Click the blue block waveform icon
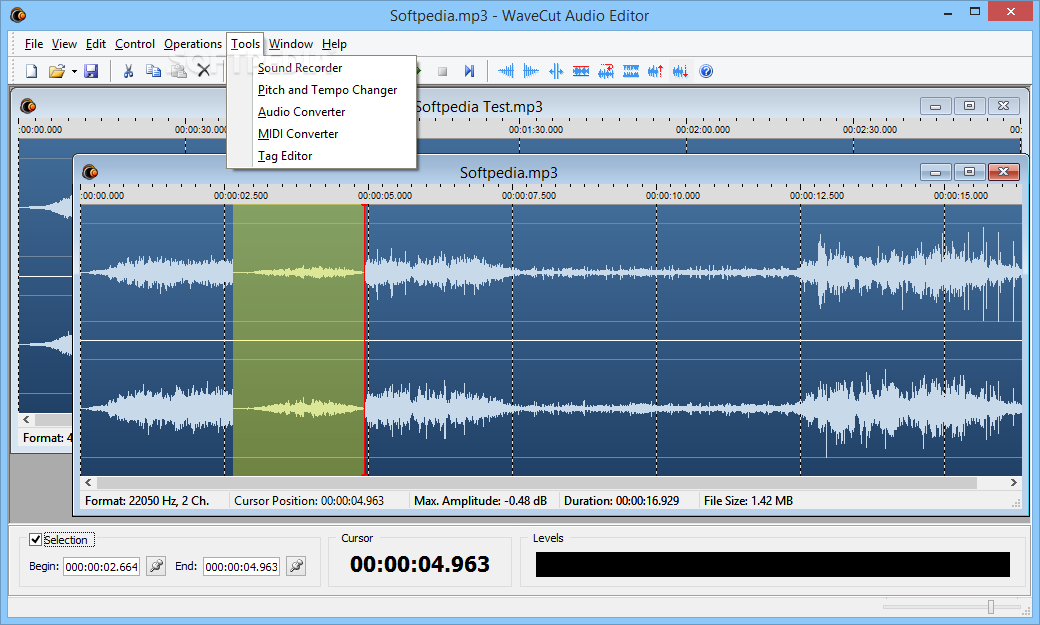The height and width of the screenshot is (625, 1040). [x=631, y=71]
